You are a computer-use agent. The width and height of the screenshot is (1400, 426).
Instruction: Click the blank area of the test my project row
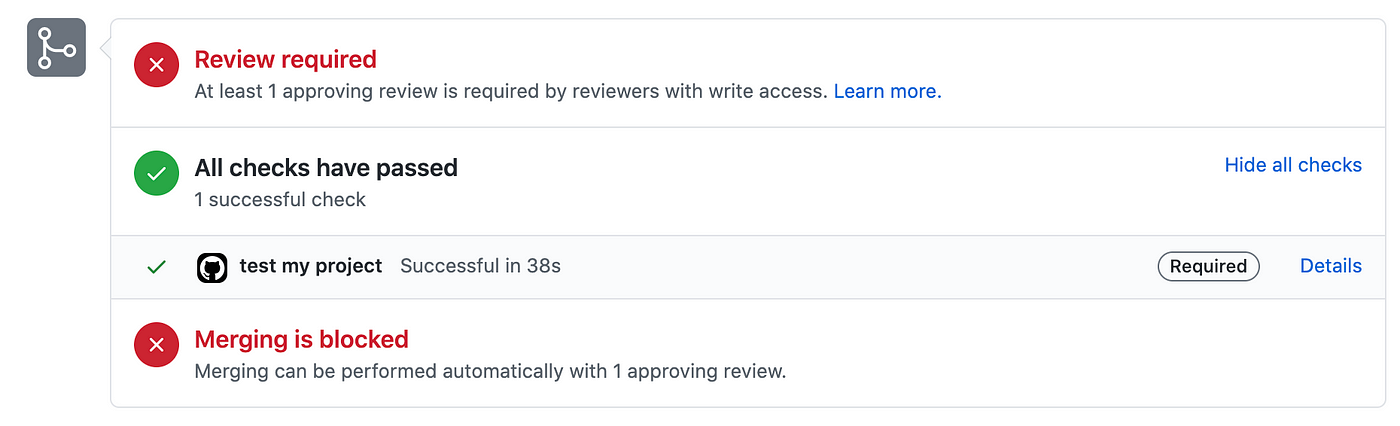tap(850, 267)
